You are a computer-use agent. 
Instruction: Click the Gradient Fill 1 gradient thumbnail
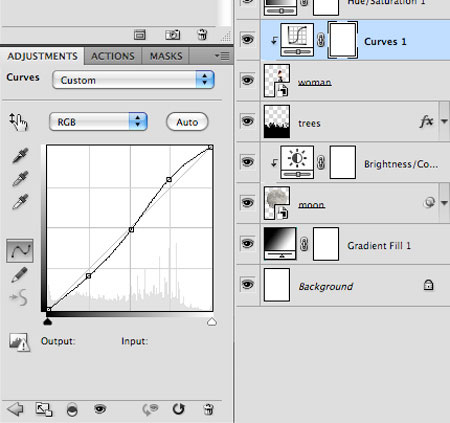[x=280, y=244]
